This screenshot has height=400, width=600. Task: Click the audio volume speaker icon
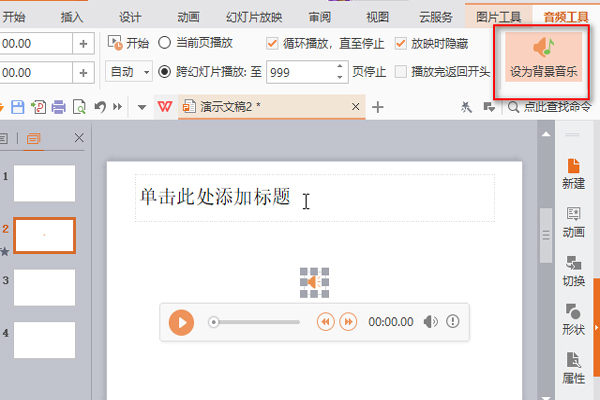(x=430, y=322)
